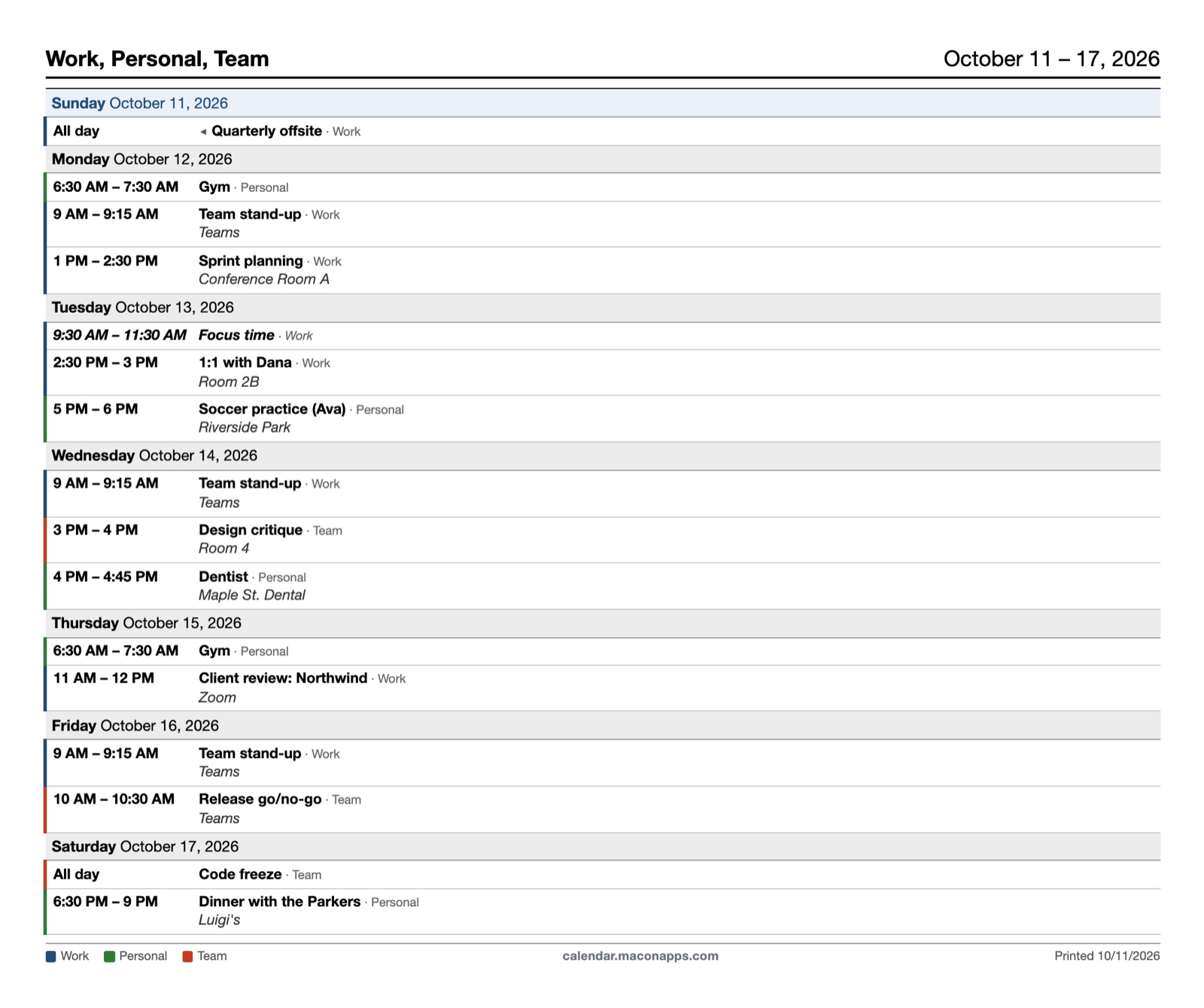This screenshot has width=1204, height=1008.
Task: Click Zoom location text
Action: 217,698
